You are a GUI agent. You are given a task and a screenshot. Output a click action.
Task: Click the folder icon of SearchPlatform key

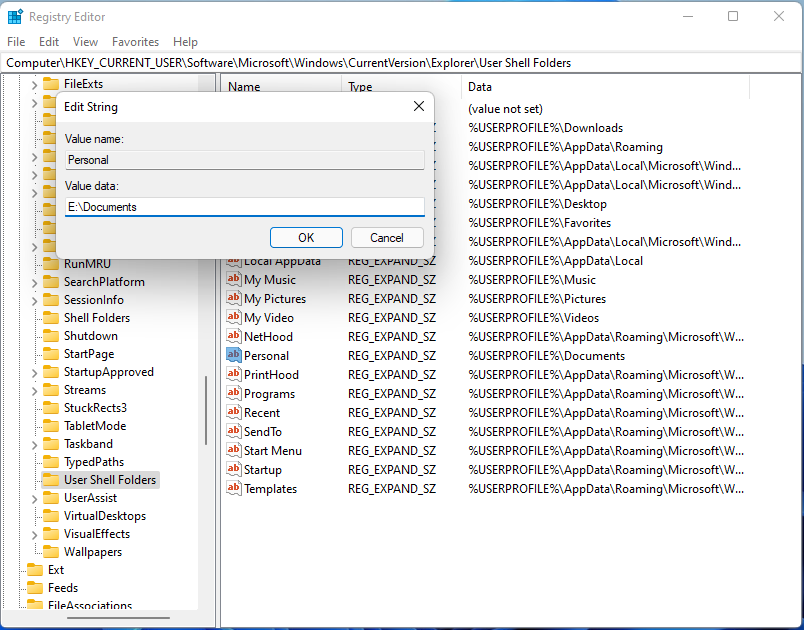click(x=51, y=282)
